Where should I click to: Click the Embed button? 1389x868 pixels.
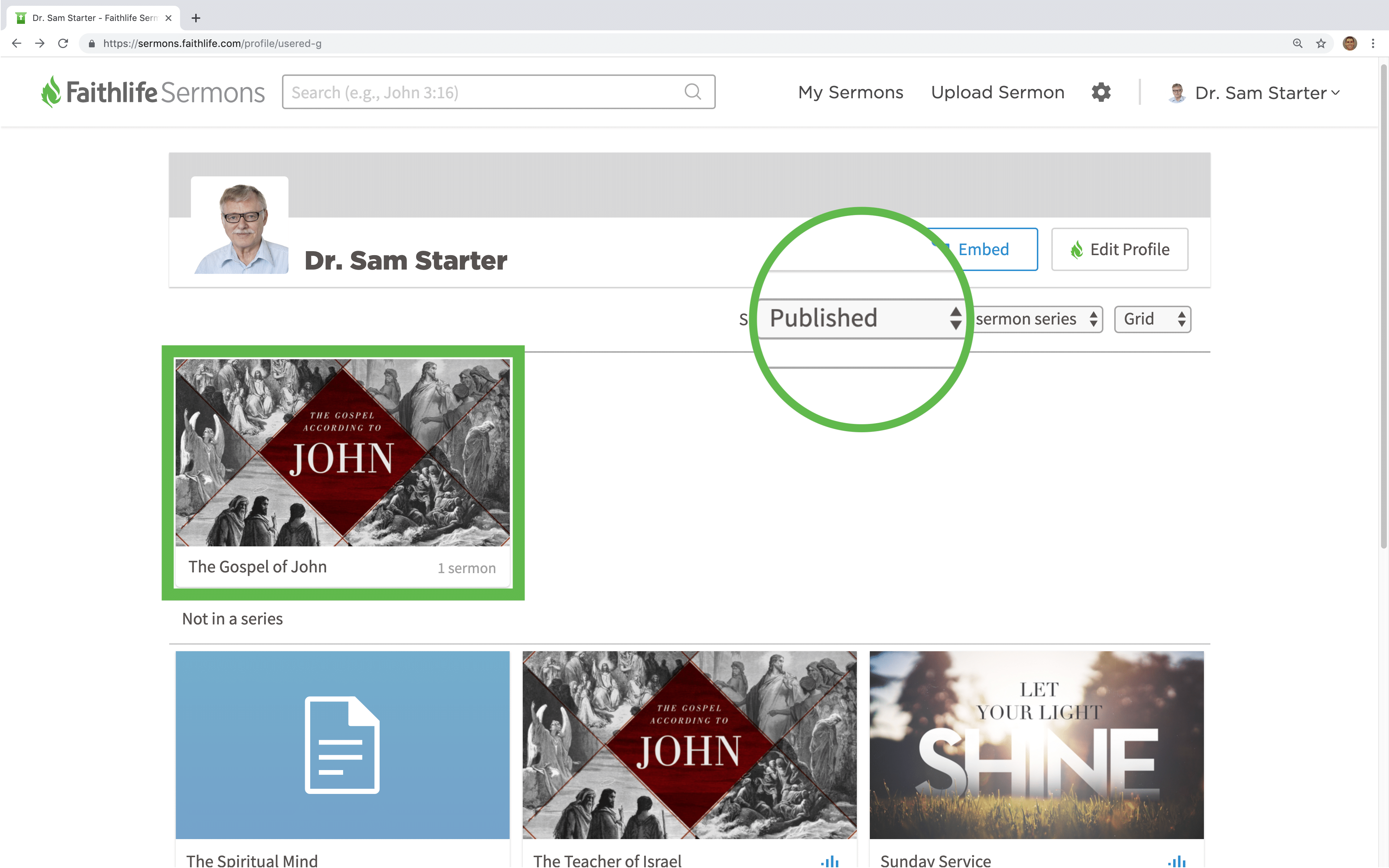(983, 249)
